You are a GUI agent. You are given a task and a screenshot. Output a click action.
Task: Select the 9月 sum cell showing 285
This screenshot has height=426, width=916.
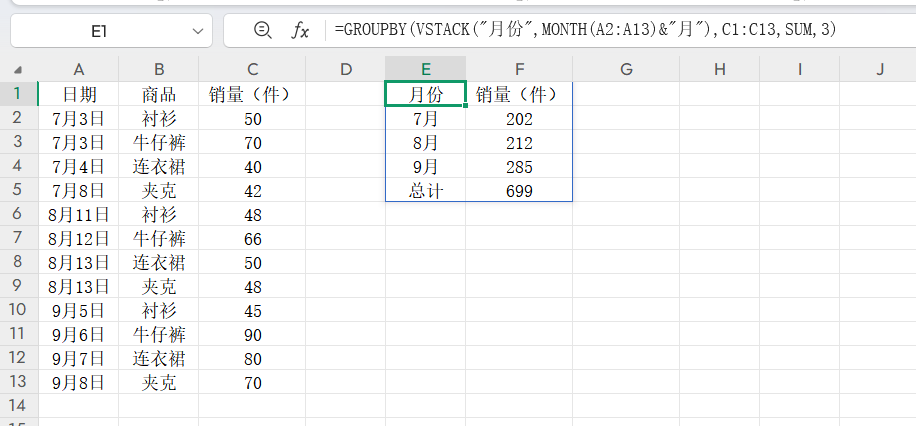click(518, 166)
